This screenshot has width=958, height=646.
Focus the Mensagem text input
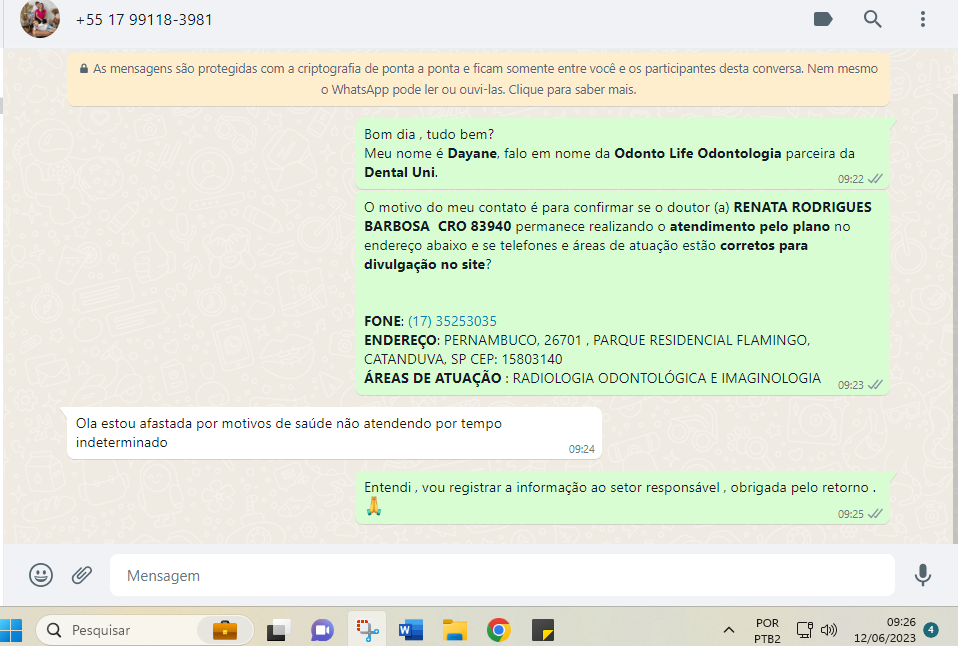500,576
